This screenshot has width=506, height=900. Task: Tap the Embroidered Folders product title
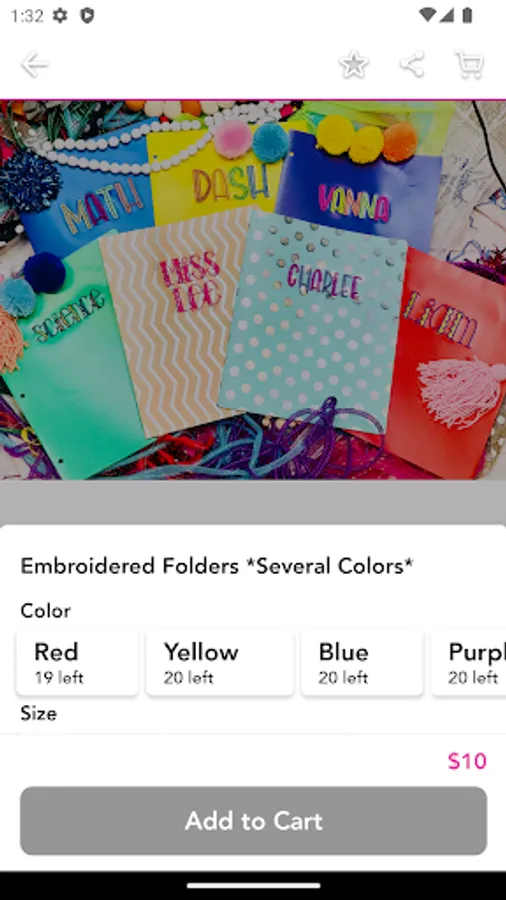click(x=217, y=566)
